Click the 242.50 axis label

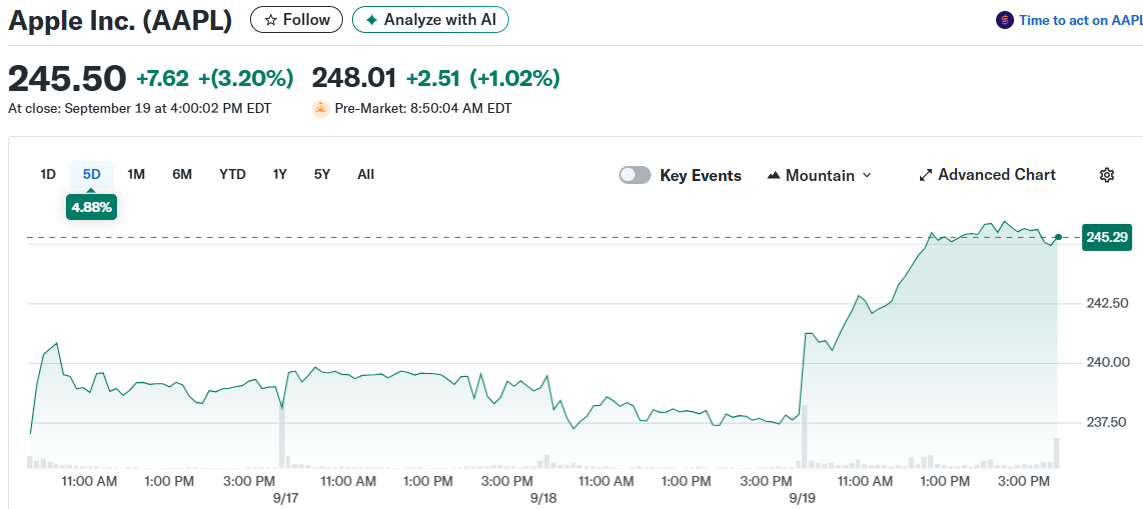[x=1108, y=303]
